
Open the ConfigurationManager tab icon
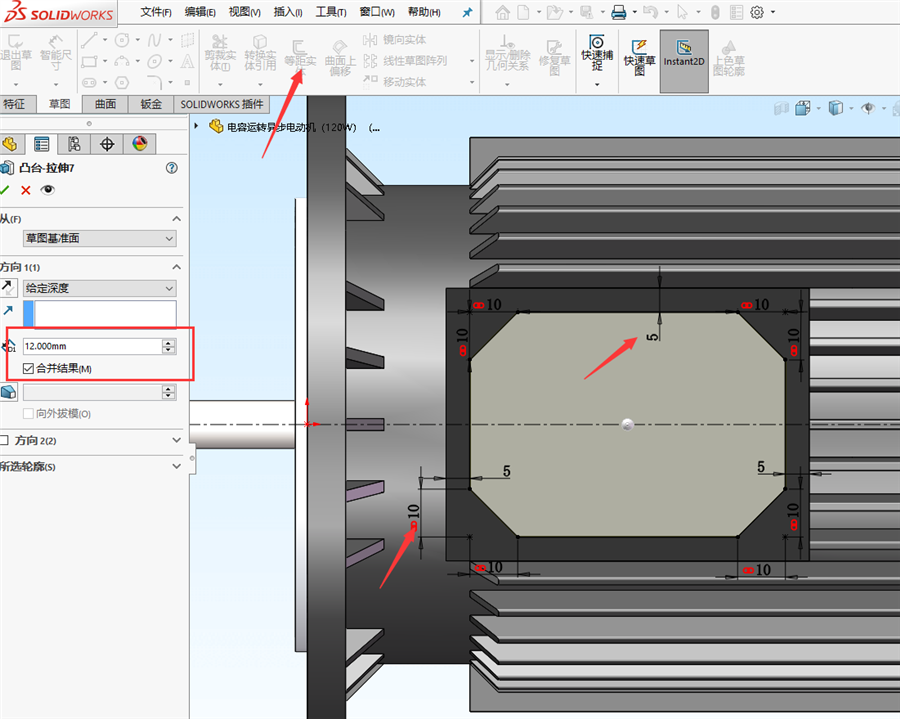coord(74,143)
